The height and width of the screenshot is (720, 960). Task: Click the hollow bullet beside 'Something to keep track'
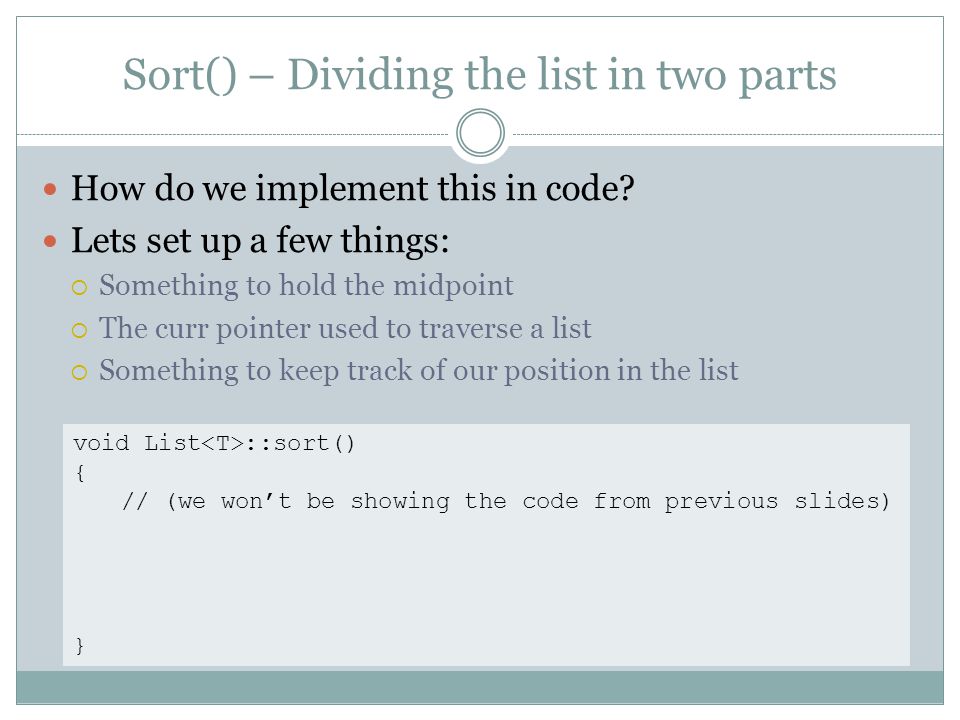pos(80,372)
